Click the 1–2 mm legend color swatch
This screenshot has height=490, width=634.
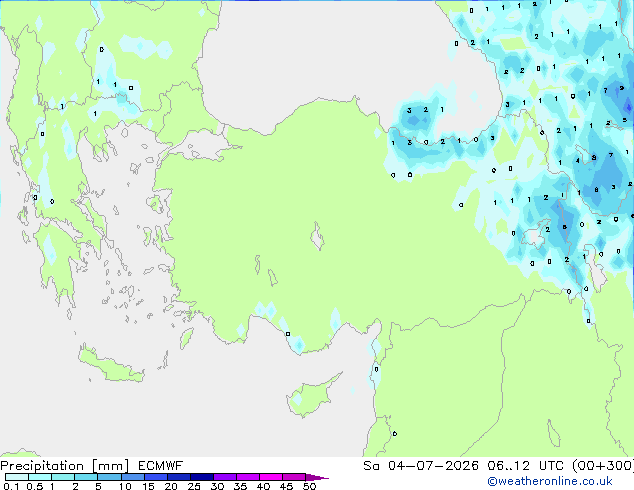[63, 477]
